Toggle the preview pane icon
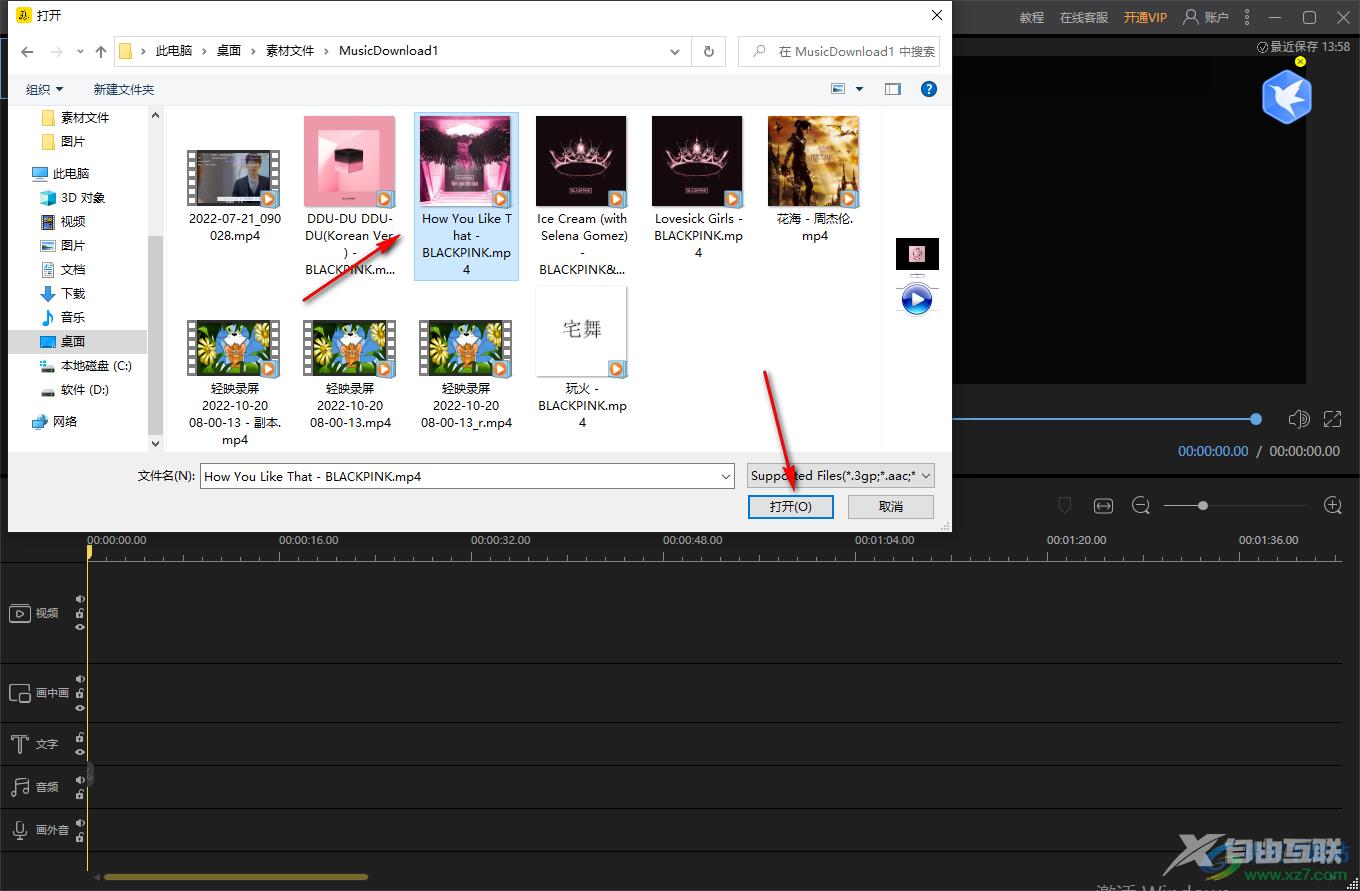 893,89
